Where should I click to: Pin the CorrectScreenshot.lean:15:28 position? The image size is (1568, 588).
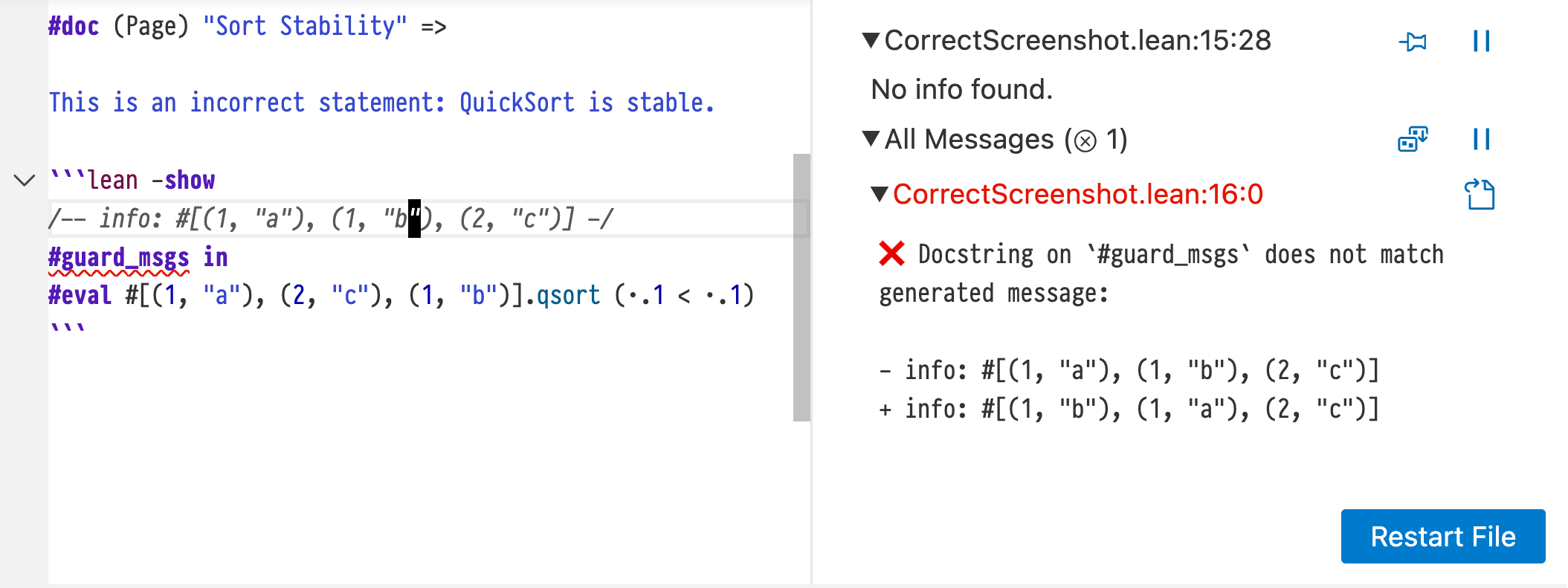[x=1413, y=42]
